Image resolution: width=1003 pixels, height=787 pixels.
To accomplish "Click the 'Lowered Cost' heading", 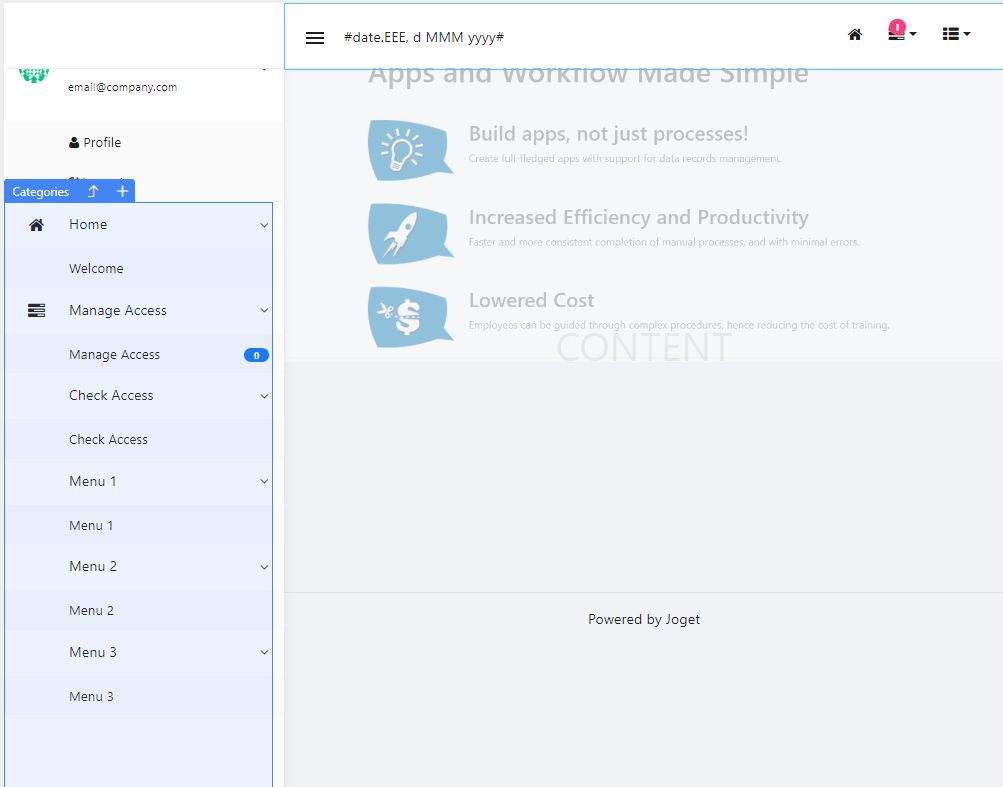I will (x=532, y=300).
